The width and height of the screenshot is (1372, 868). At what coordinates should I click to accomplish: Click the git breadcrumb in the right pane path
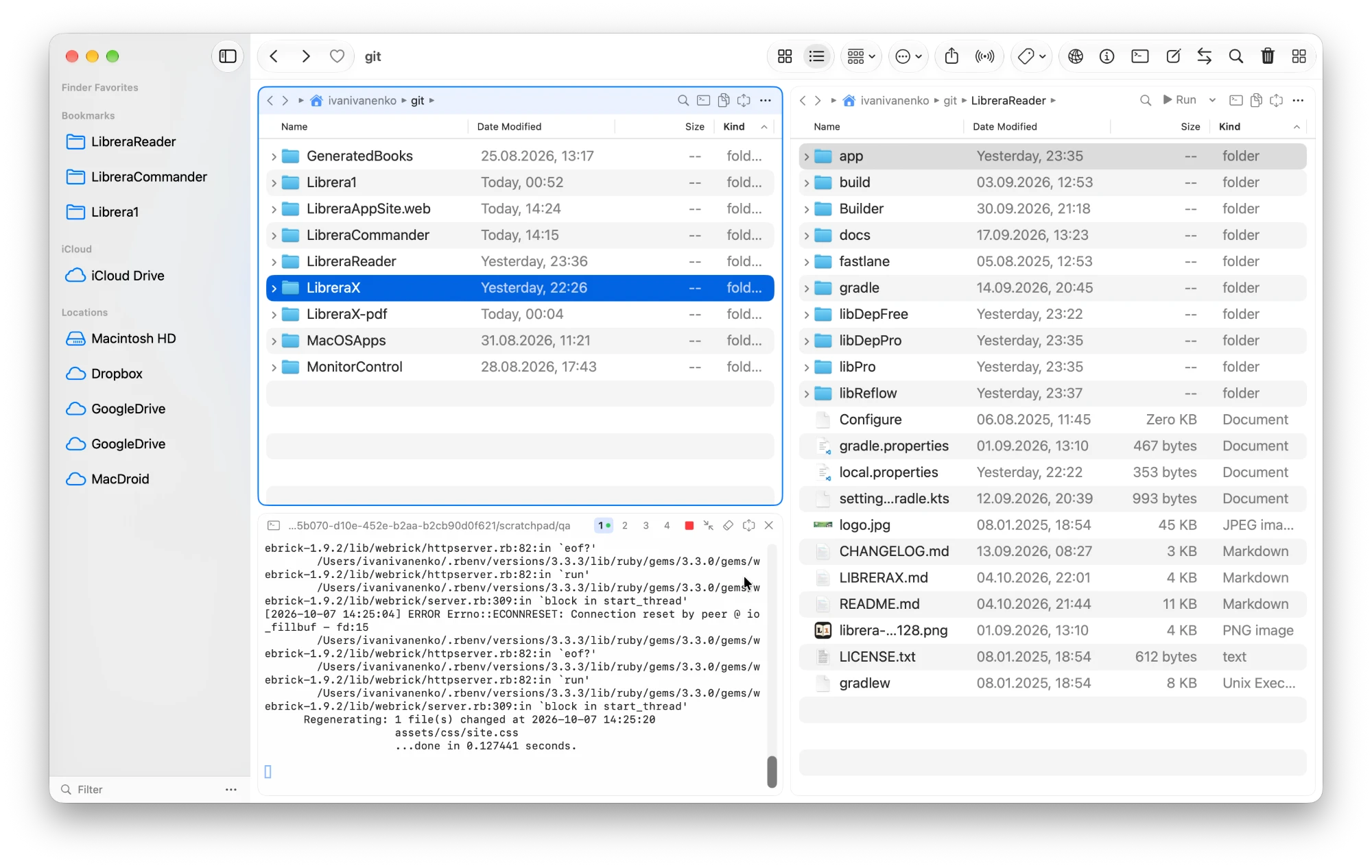click(949, 100)
